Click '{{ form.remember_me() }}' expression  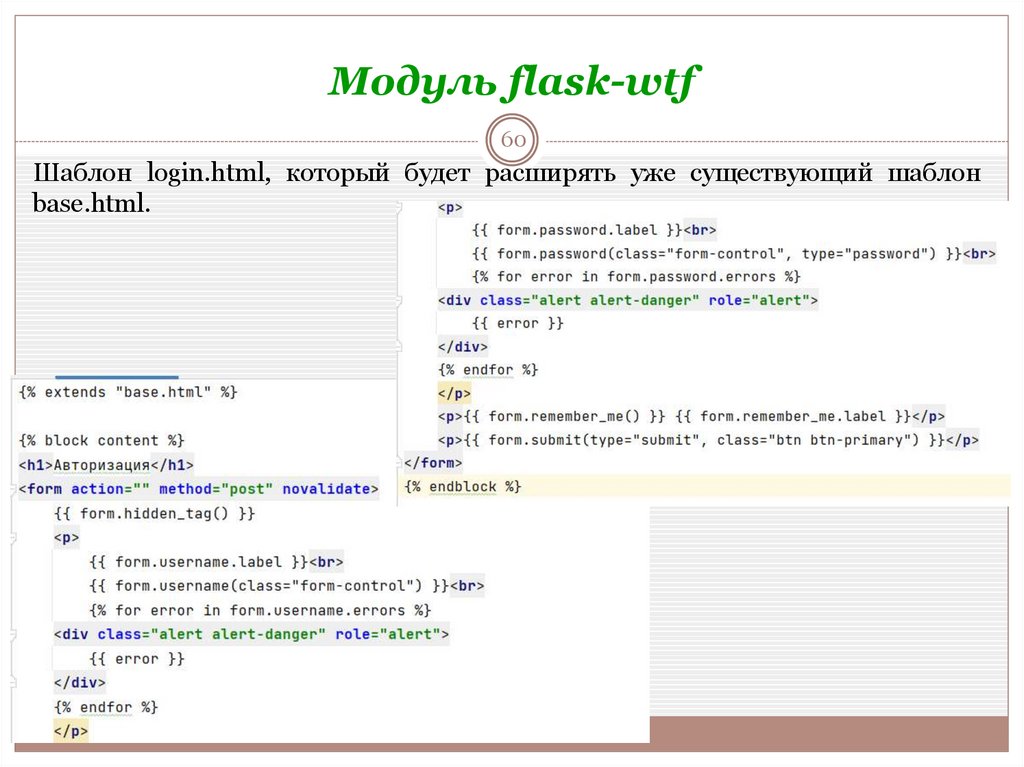(x=564, y=417)
